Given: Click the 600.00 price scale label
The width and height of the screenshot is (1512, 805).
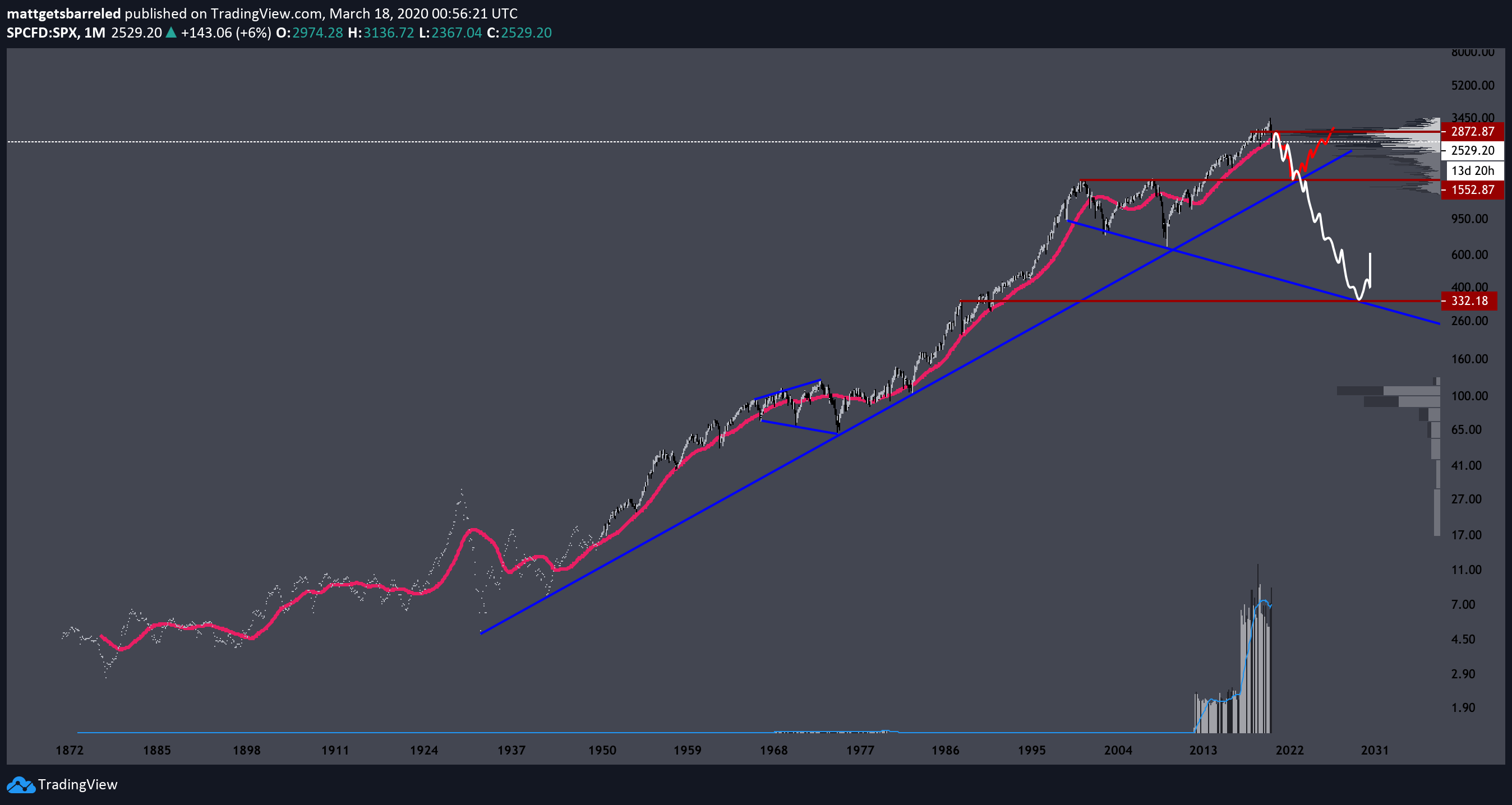Looking at the screenshot, I should (x=1469, y=254).
